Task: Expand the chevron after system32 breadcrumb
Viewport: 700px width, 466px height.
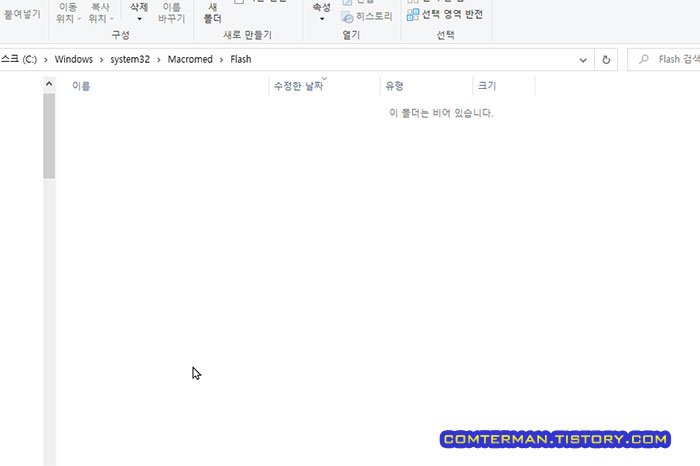Action: coord(158,60)
